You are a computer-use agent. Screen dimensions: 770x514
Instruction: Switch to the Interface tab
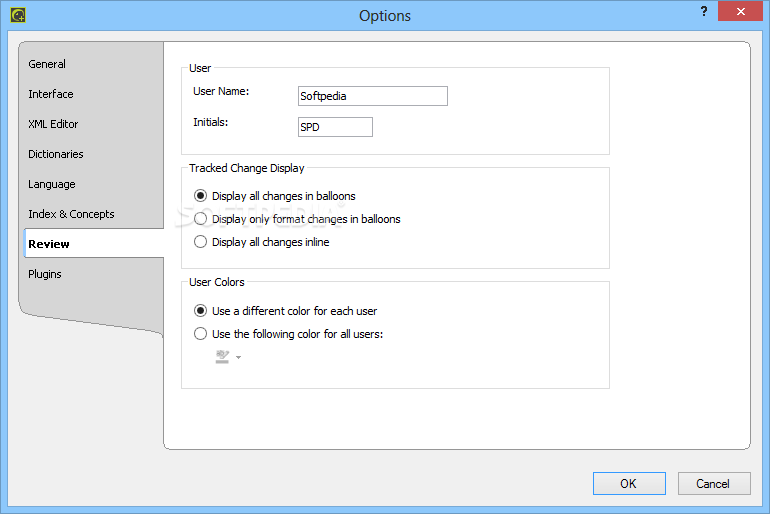click(x=51, y=94)
